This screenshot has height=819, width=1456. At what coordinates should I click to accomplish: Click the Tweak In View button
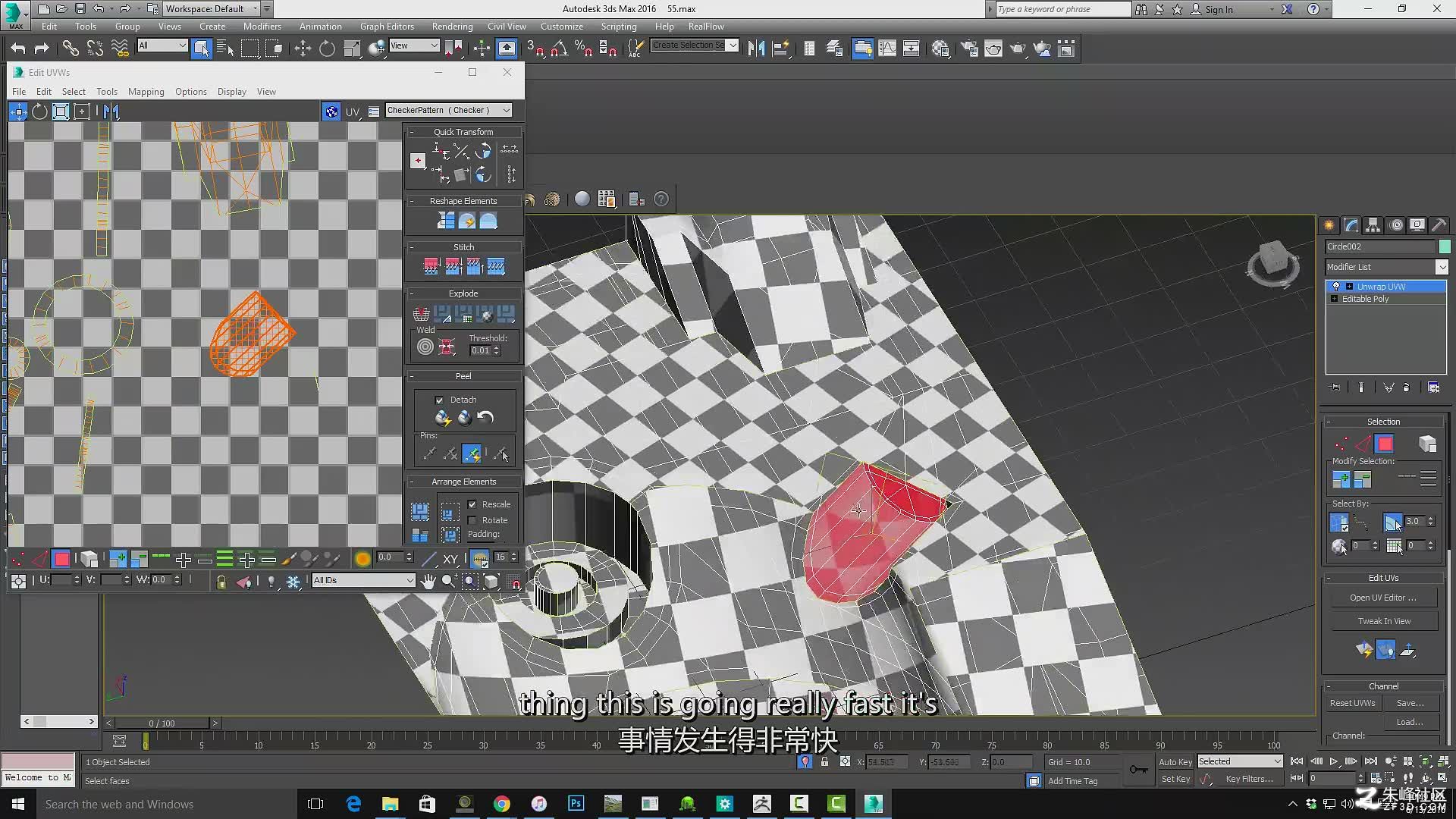click(1383, 621)
